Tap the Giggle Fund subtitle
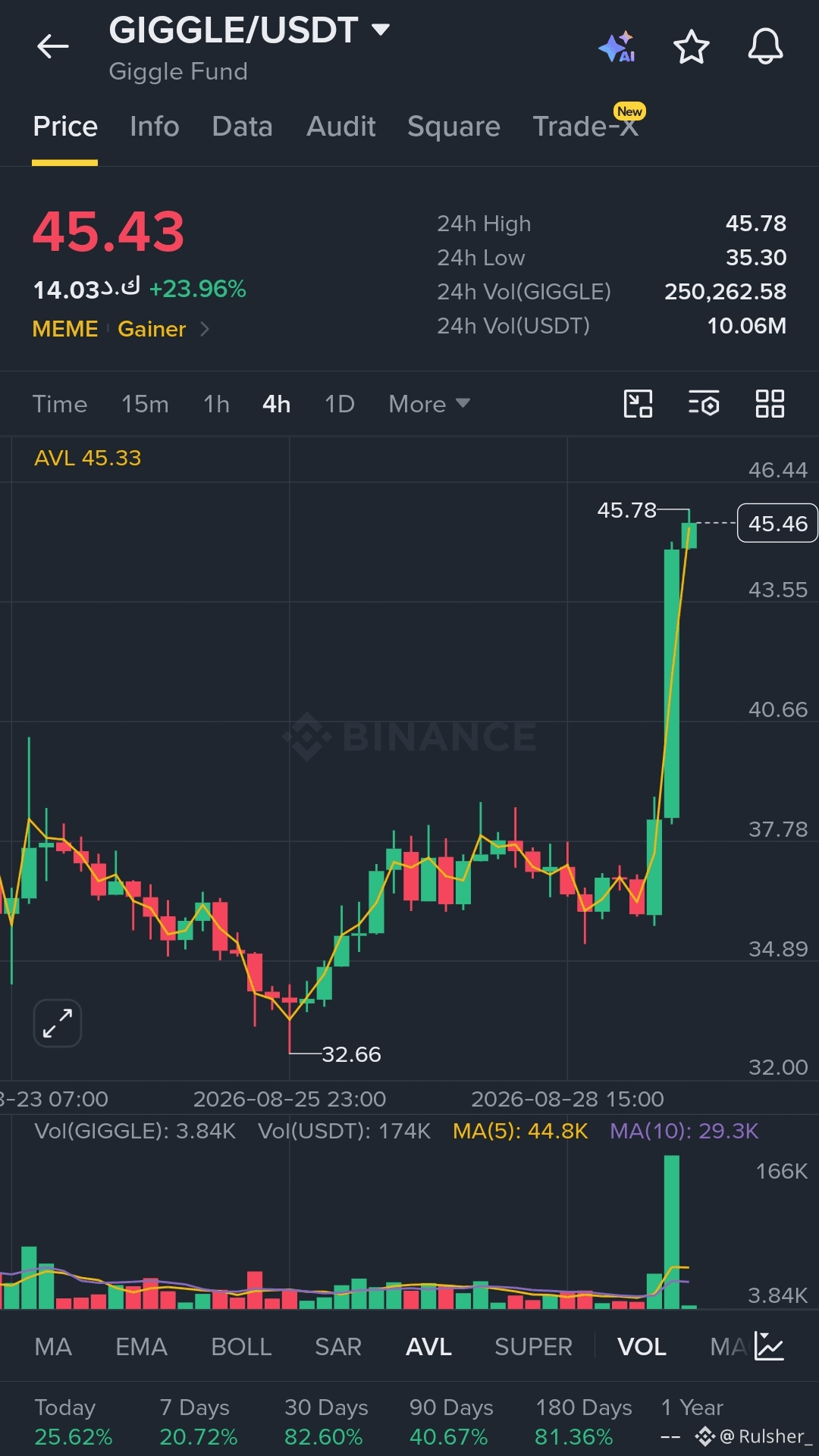 coord(178,72)
